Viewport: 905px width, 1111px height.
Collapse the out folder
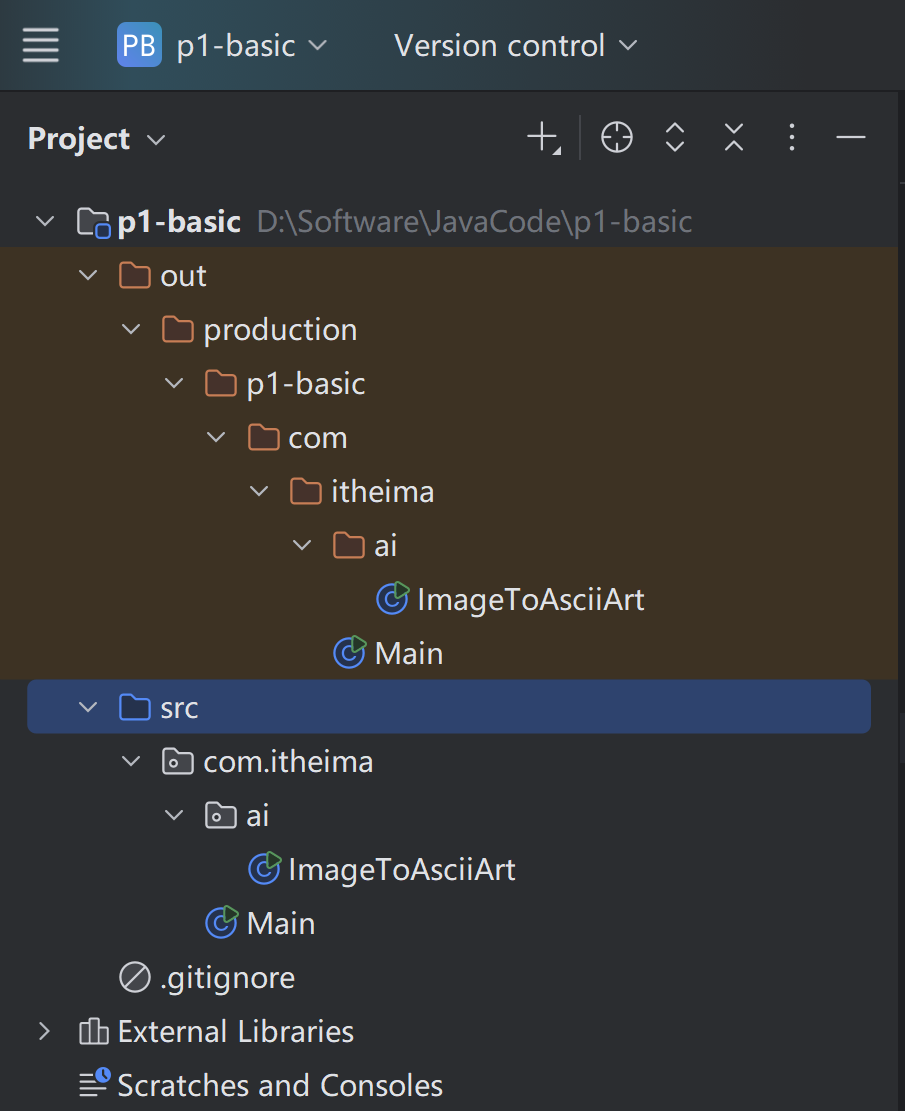click(88, 276)
